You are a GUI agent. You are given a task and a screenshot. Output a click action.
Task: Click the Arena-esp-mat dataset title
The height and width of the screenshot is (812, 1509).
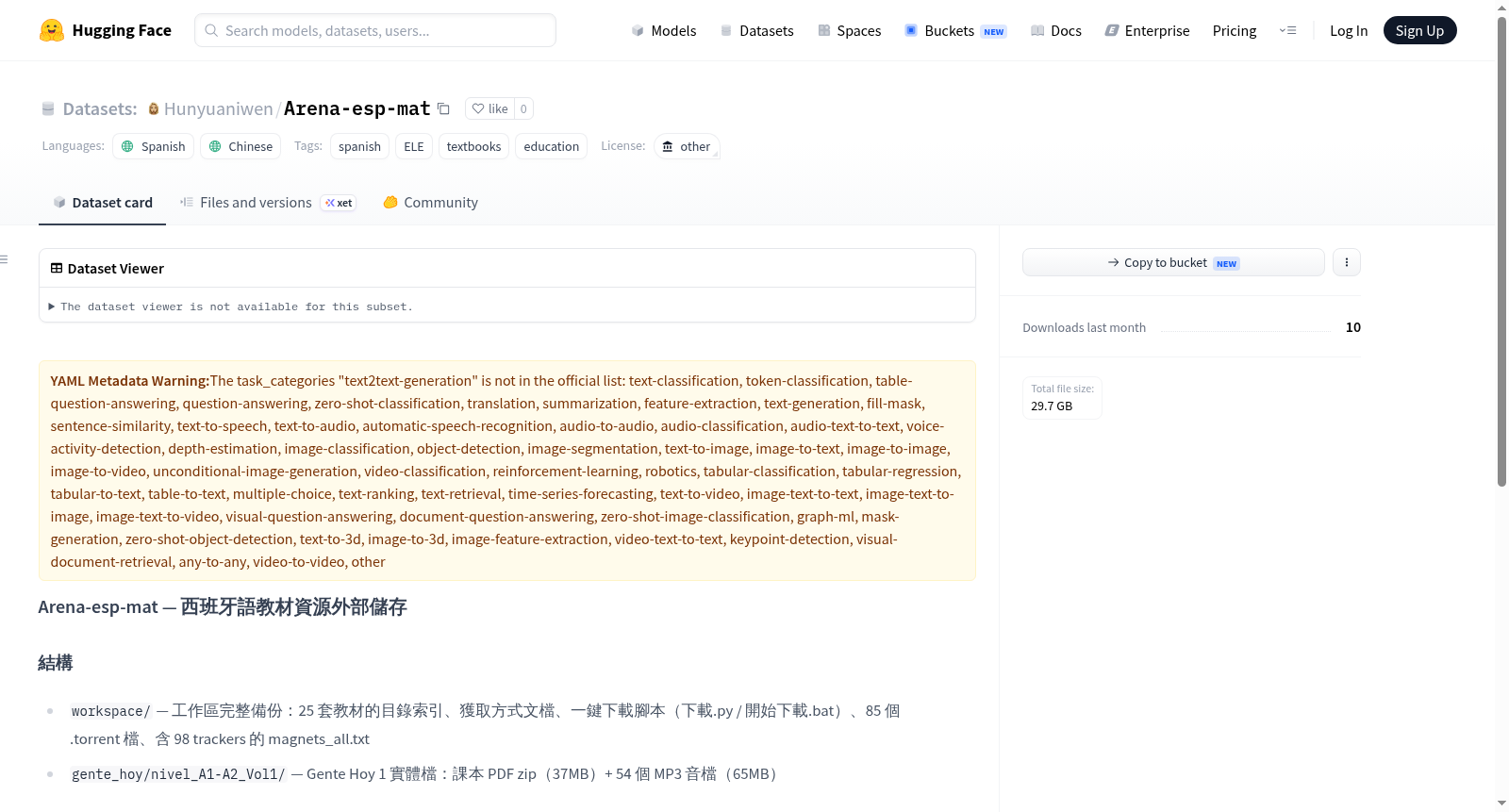(357, 108)
